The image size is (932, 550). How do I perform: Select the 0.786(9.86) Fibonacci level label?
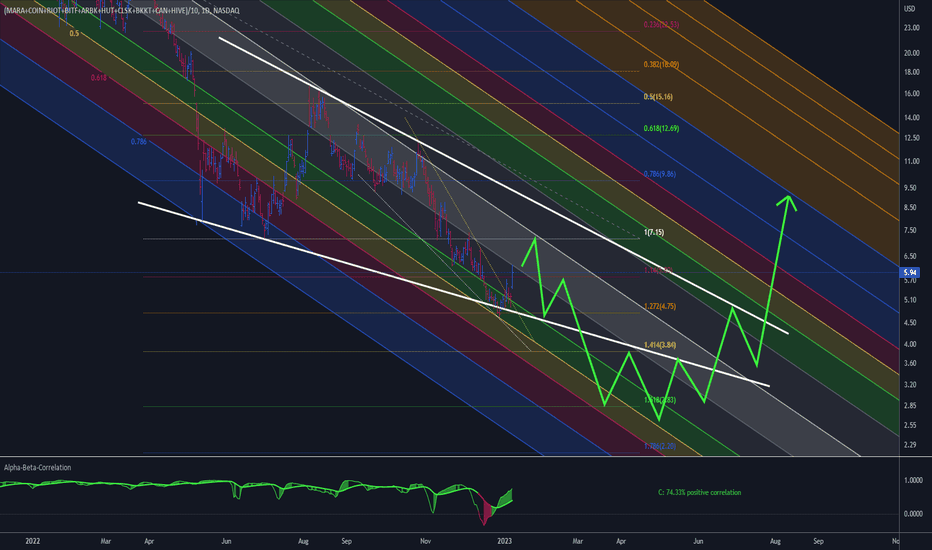point(660,174)
